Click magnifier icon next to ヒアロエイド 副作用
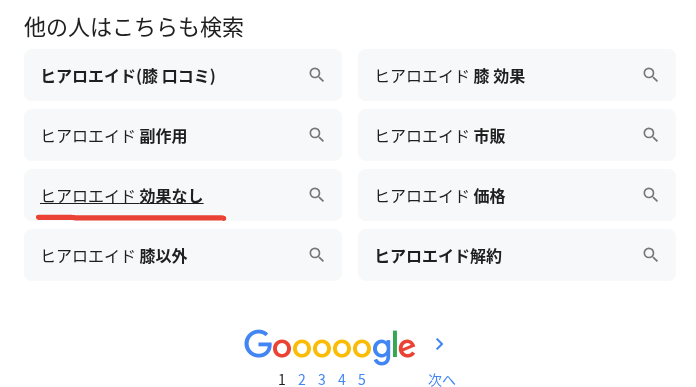The width and height of the screenshot is (696, 387). tap(316, 135)
